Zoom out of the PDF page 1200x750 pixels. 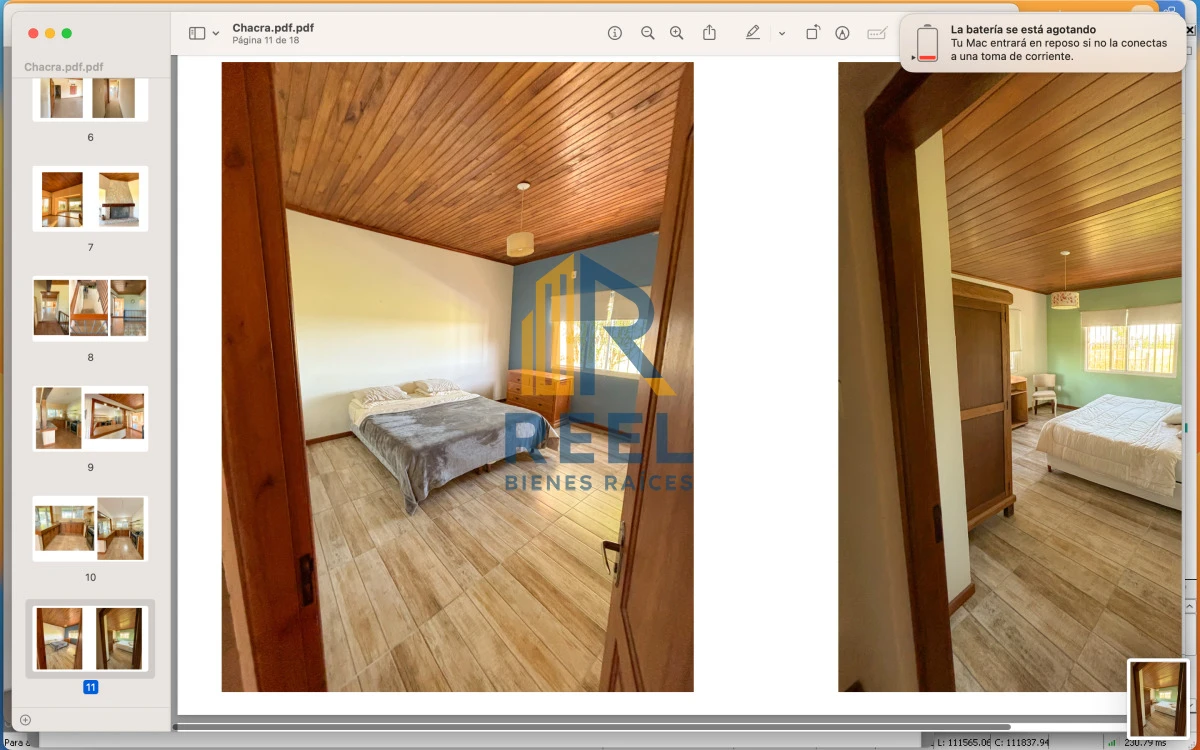click(x=647, y=33)
